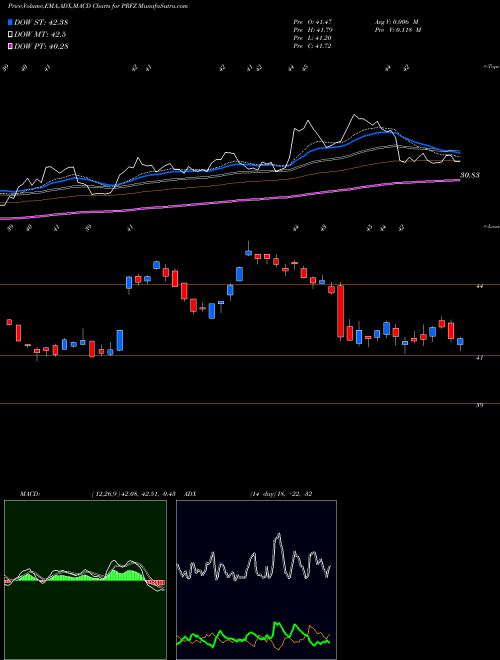Click the 30.83 price label on EMA chart
The image size is (500, 660).
[x=470, y=175]
